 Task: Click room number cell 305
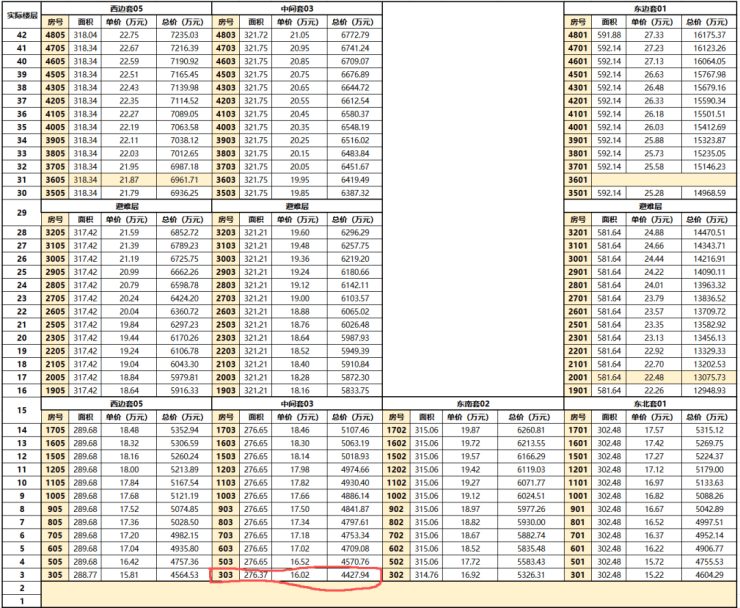(55, 575)
